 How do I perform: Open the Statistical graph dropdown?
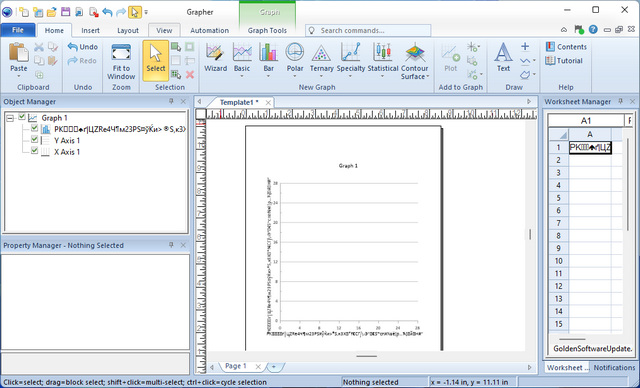pyautogui.click(x=382, y=76)
